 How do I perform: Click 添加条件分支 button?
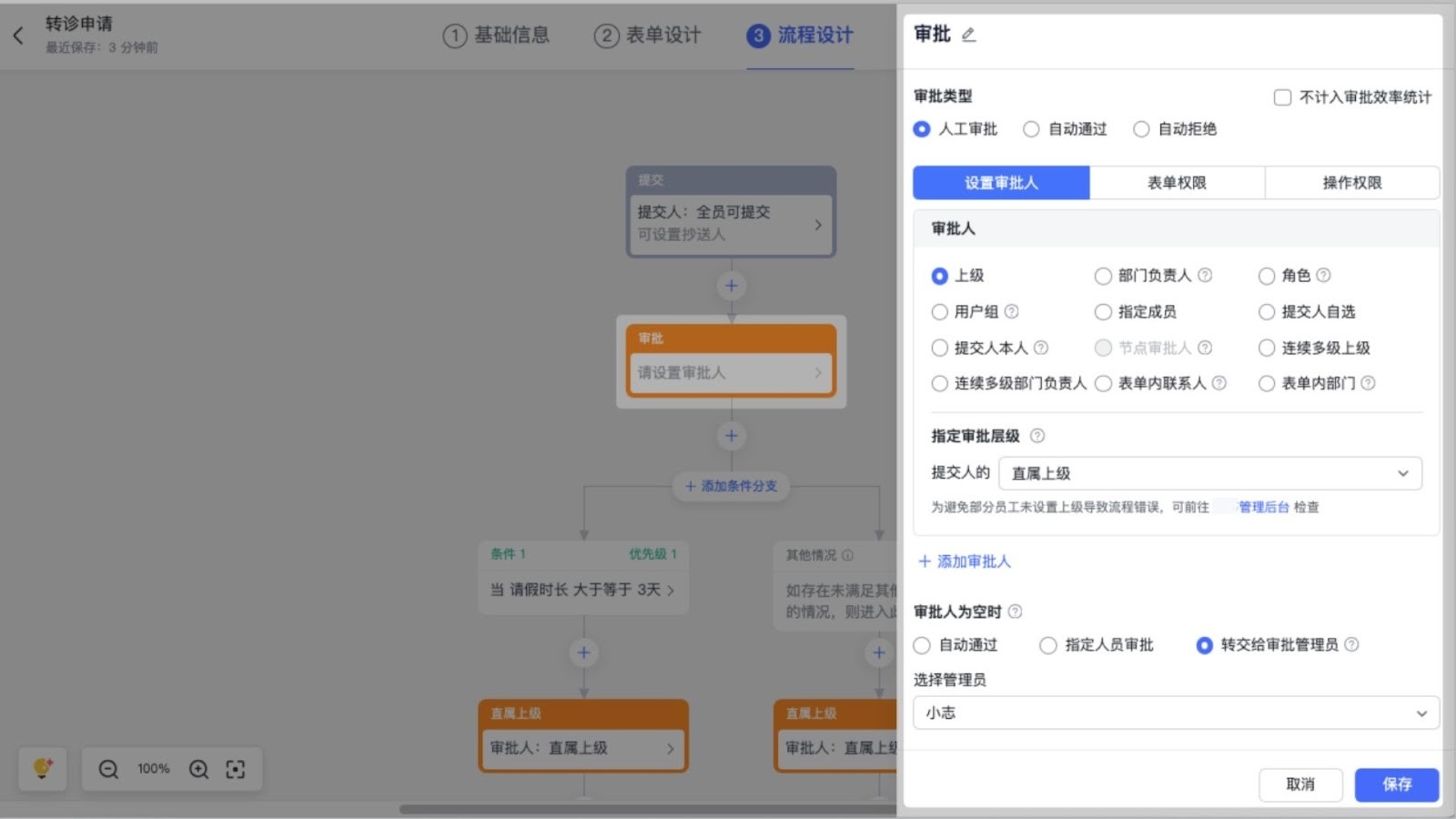pyautogui.click(x=731, y=486)
